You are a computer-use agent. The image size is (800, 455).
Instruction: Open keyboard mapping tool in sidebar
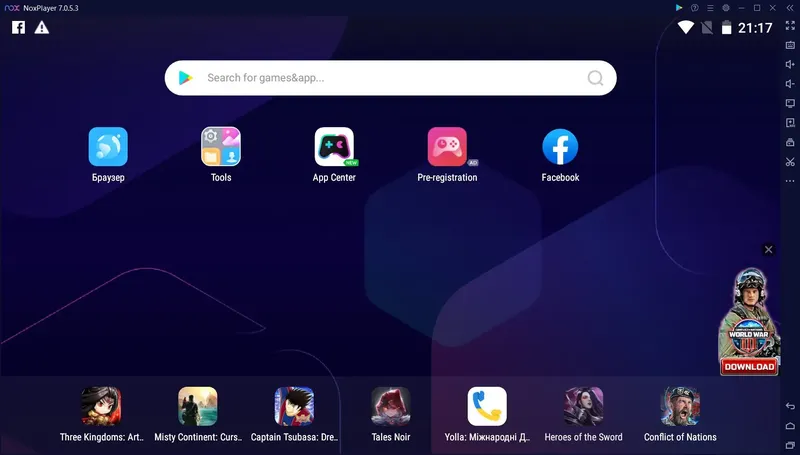790,45
